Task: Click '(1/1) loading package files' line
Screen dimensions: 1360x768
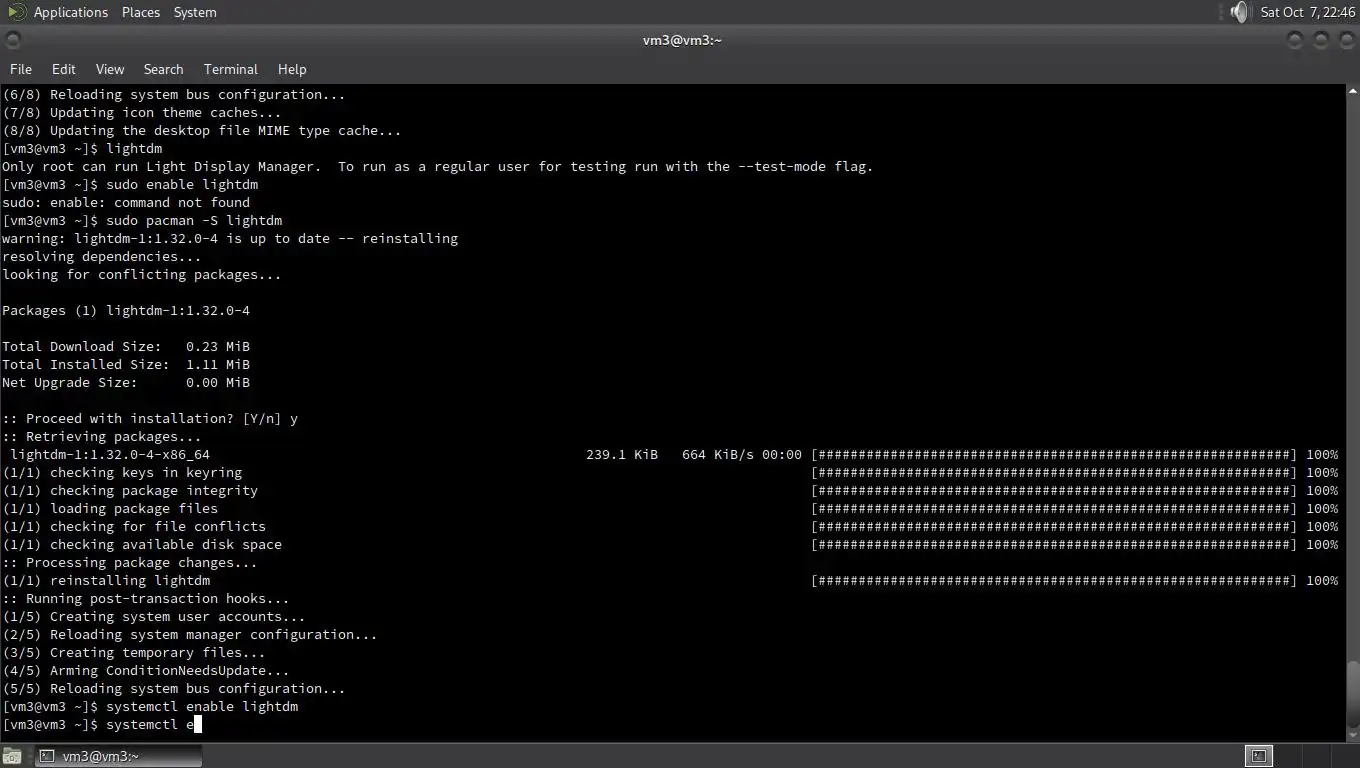Action: [110, 508]
